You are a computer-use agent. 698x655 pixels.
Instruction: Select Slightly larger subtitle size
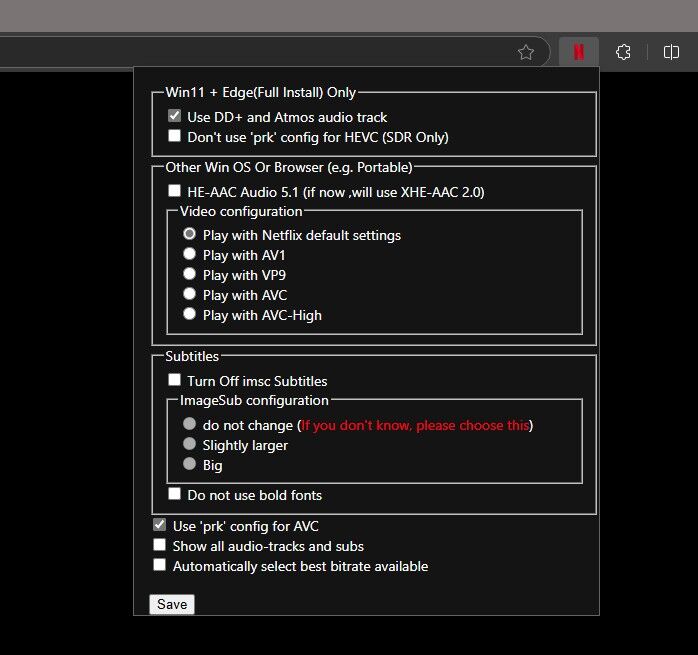coord(190,444)
